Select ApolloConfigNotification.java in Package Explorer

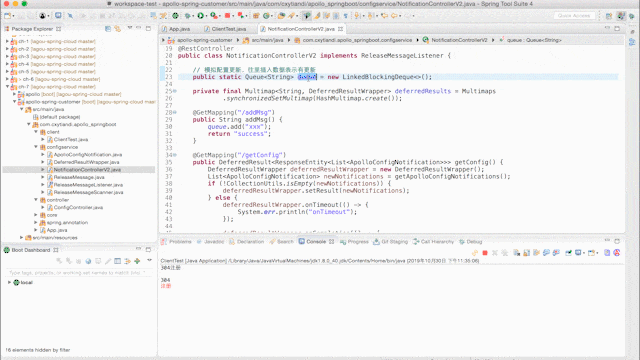[88, 155]
